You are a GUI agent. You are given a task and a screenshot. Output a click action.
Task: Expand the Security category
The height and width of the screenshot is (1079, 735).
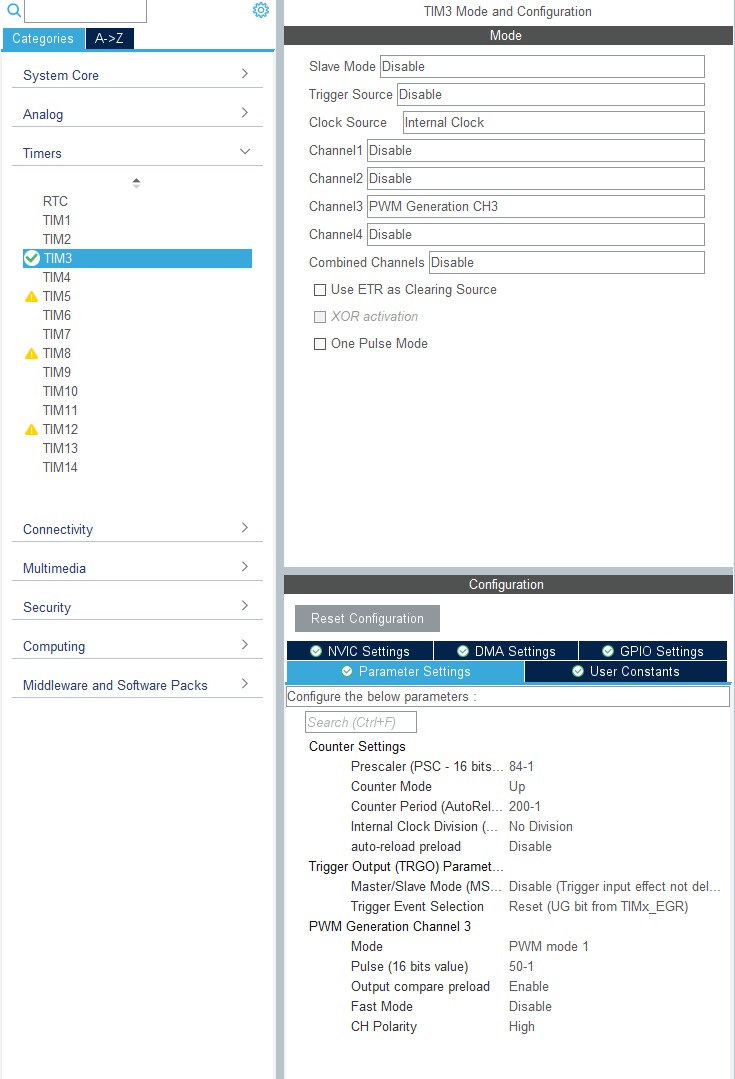138,607
